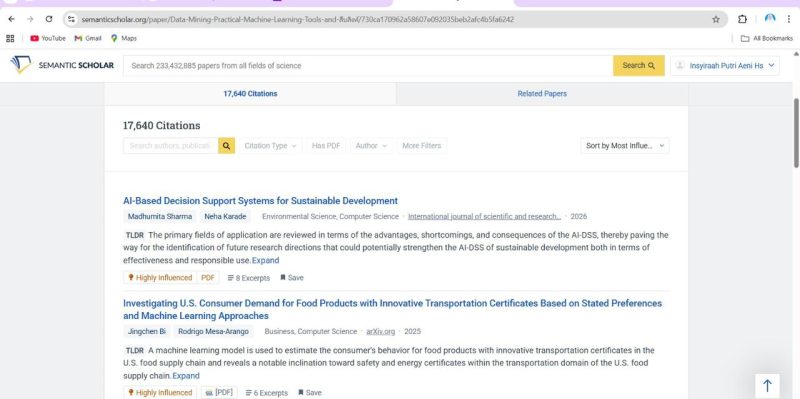Viewport: 800px width, 399px height.
Task: Go back with the browser back arrow
Action: click(11, 19)
